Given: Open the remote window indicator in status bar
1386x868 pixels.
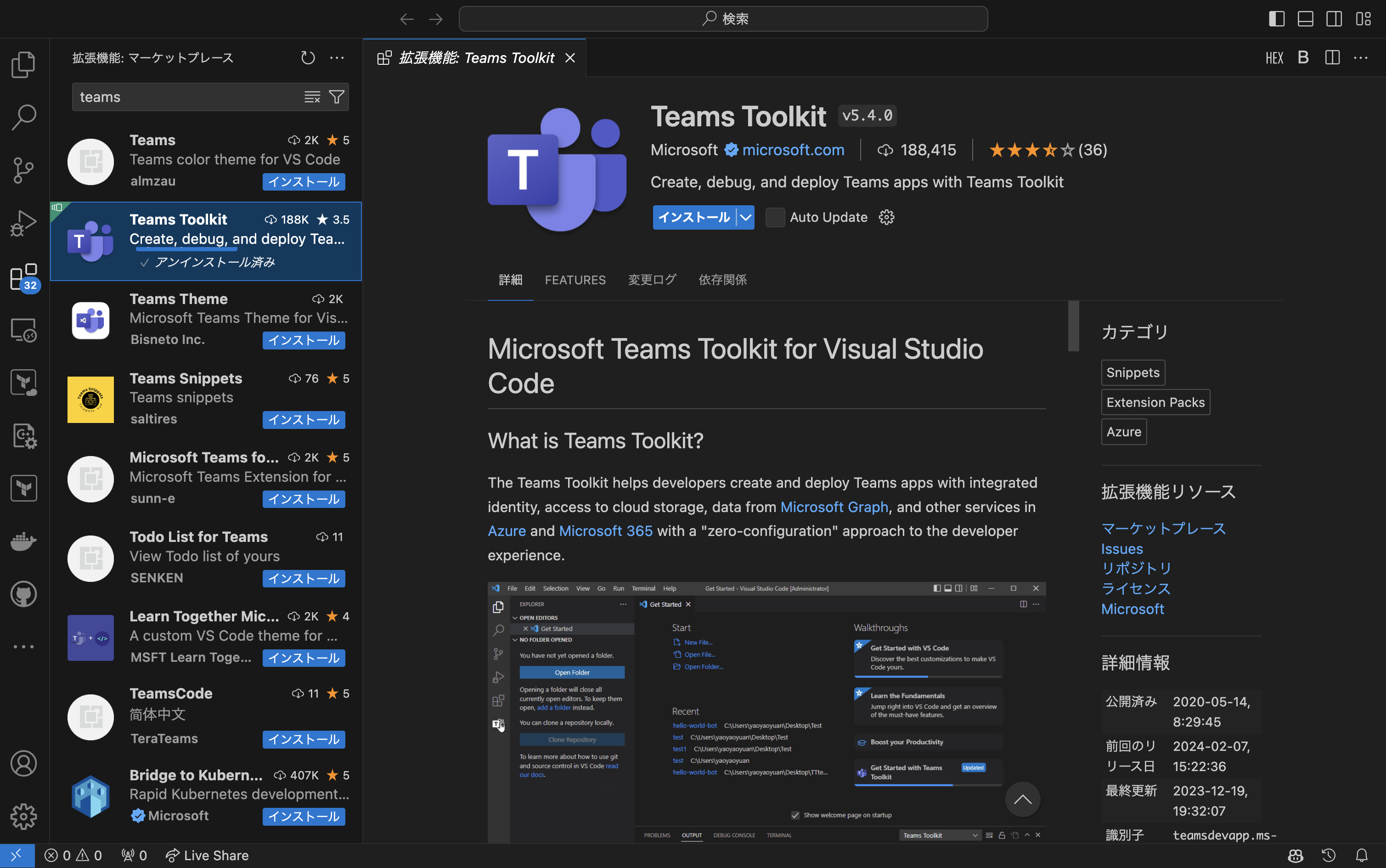Looking at the screenshot, I should point(17,855).
